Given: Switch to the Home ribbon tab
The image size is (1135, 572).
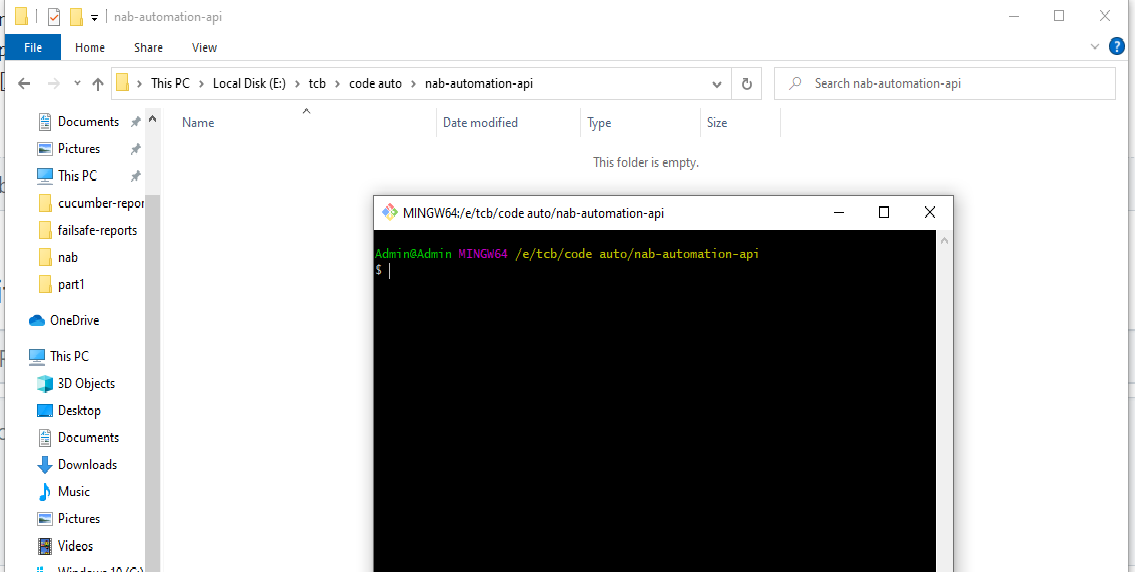Looking at the screenshot, I should click(x=90, y=48).
